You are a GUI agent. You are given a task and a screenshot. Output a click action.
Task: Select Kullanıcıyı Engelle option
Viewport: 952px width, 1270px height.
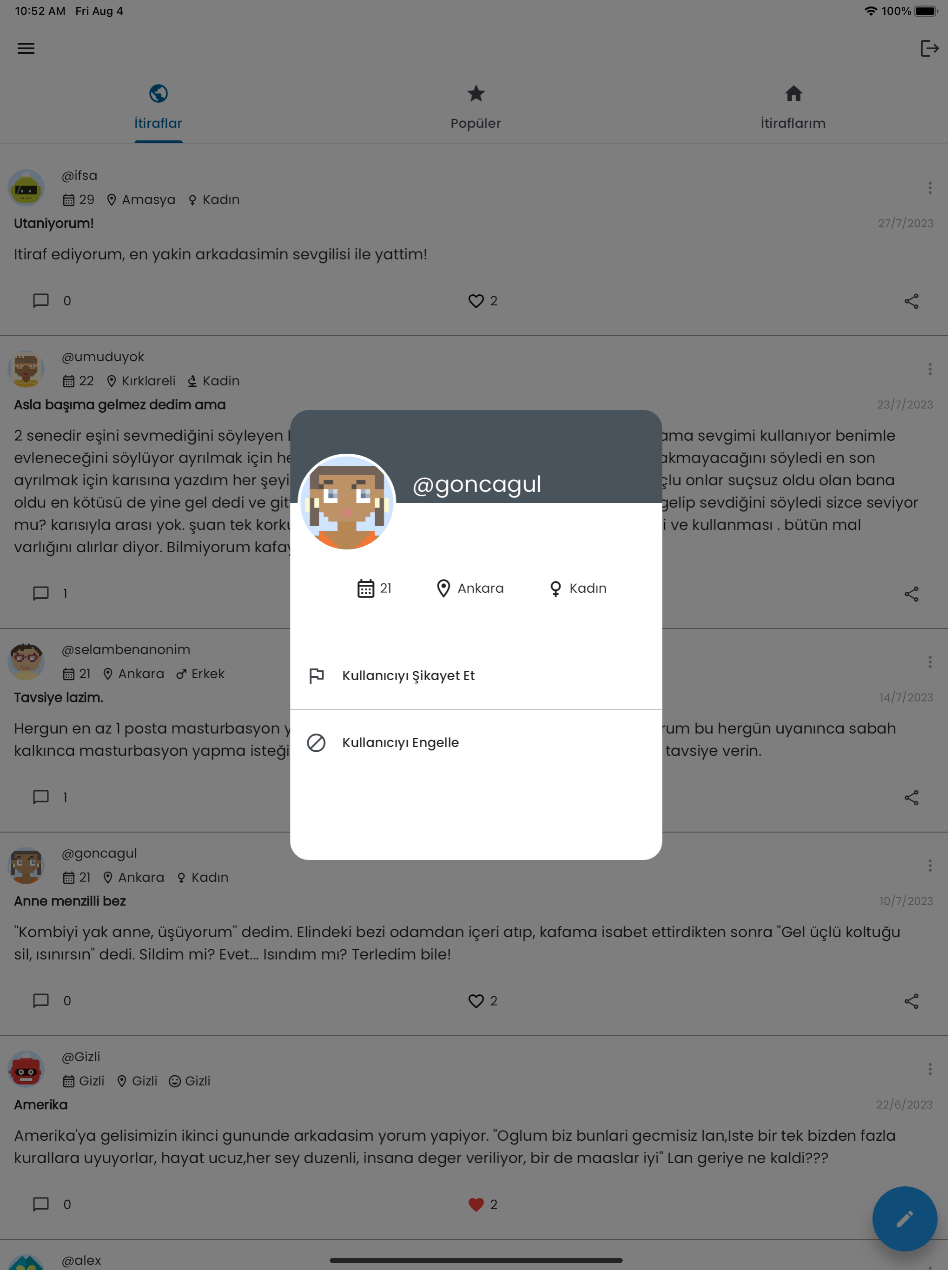pyautogui.click(x=476, y=742)
